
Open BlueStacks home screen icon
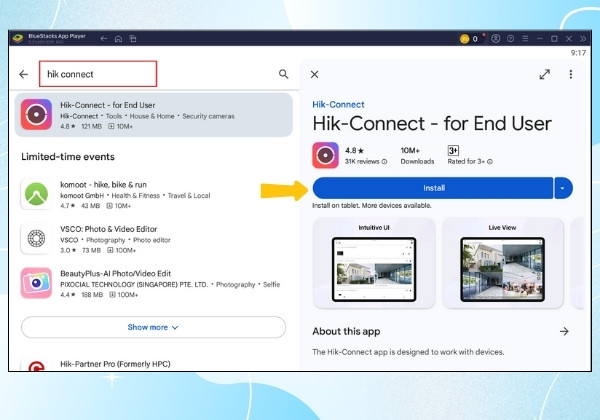(x=118, y=39)
